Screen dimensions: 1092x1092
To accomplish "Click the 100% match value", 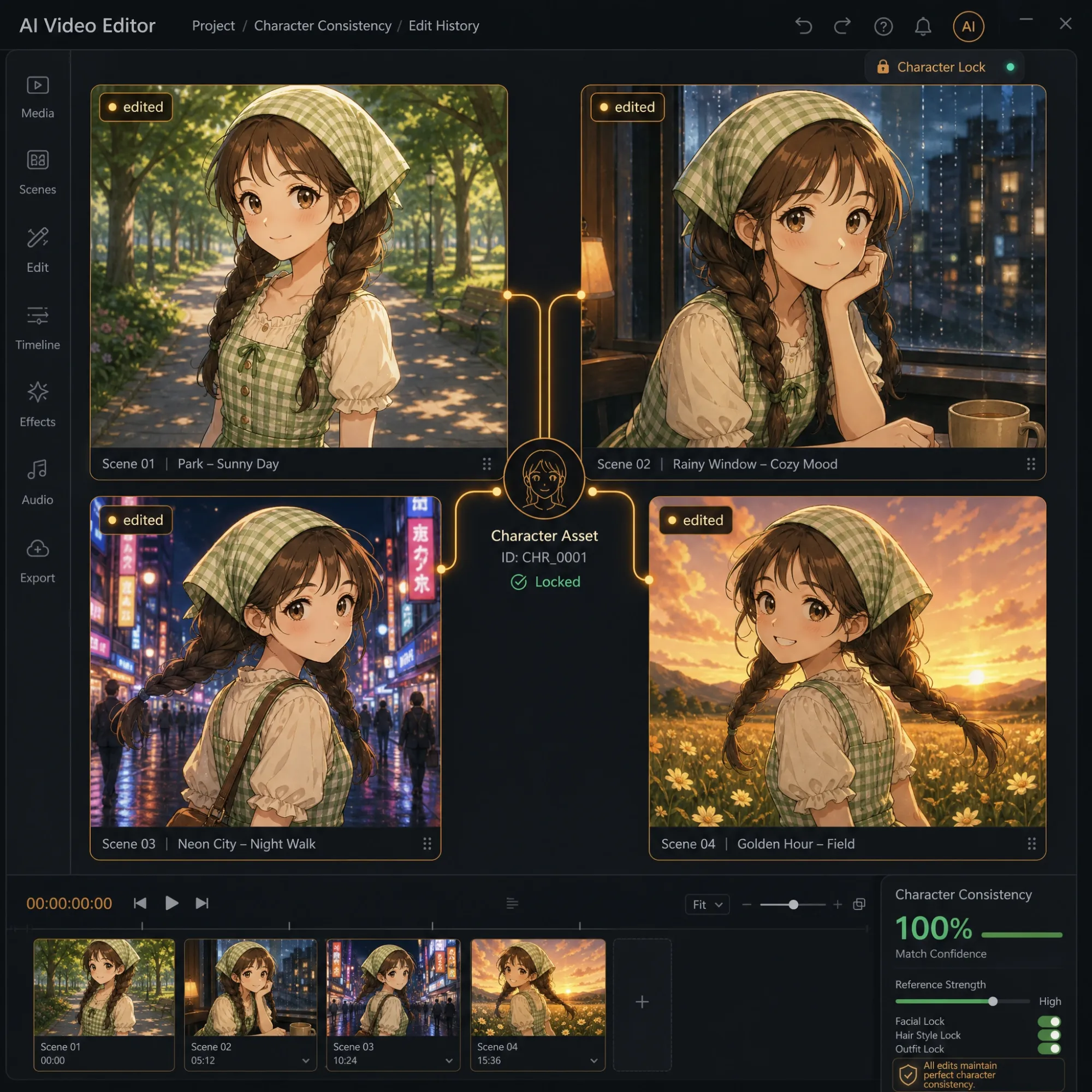I will coord(934,929).
